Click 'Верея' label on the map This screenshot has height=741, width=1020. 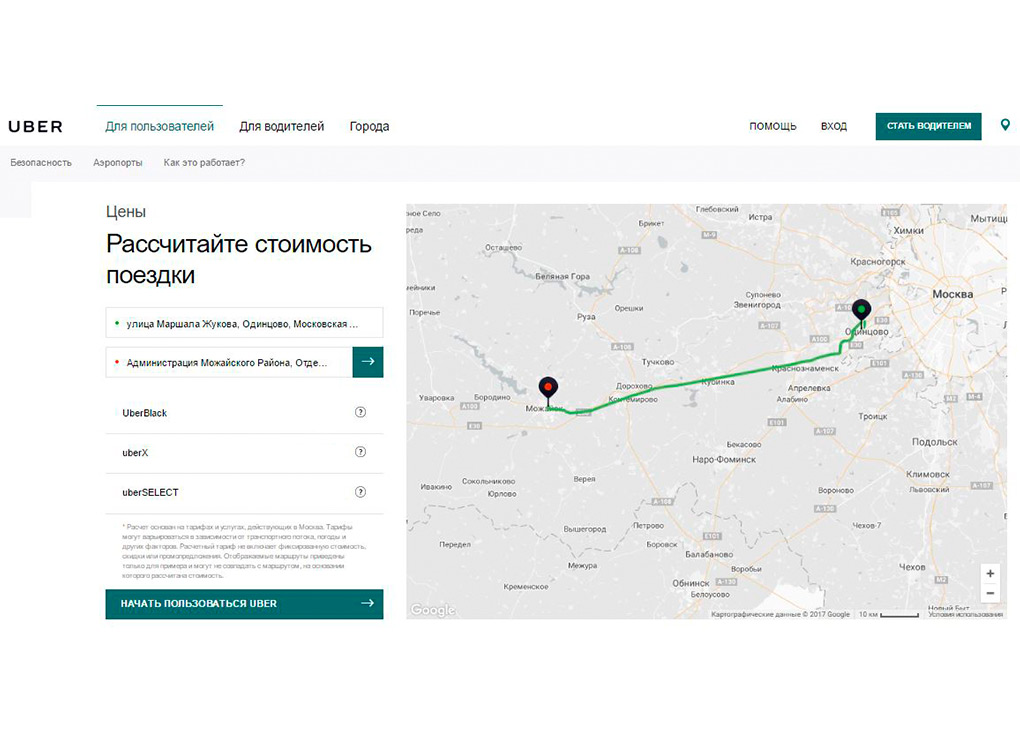(584, 479)
